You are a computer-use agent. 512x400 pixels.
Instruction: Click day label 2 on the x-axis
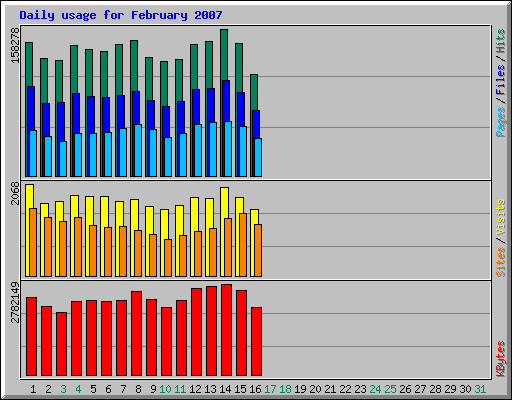coord(48,389)
